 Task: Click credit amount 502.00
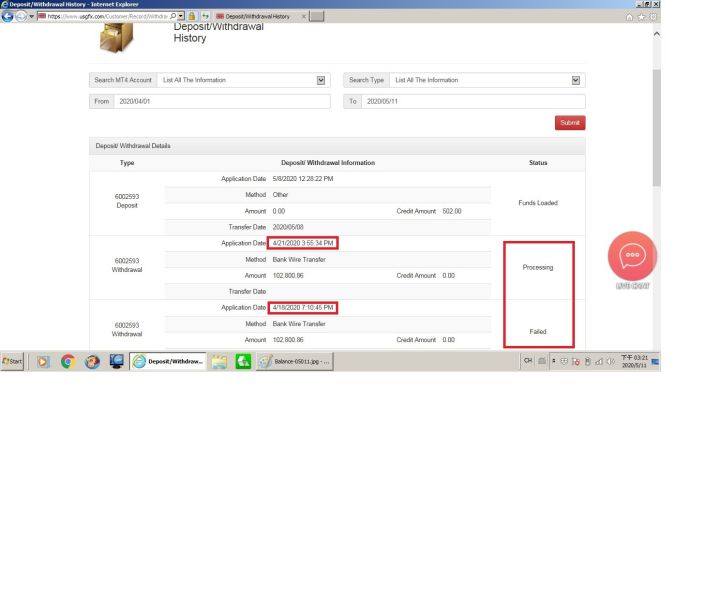[x=452, y=211]
